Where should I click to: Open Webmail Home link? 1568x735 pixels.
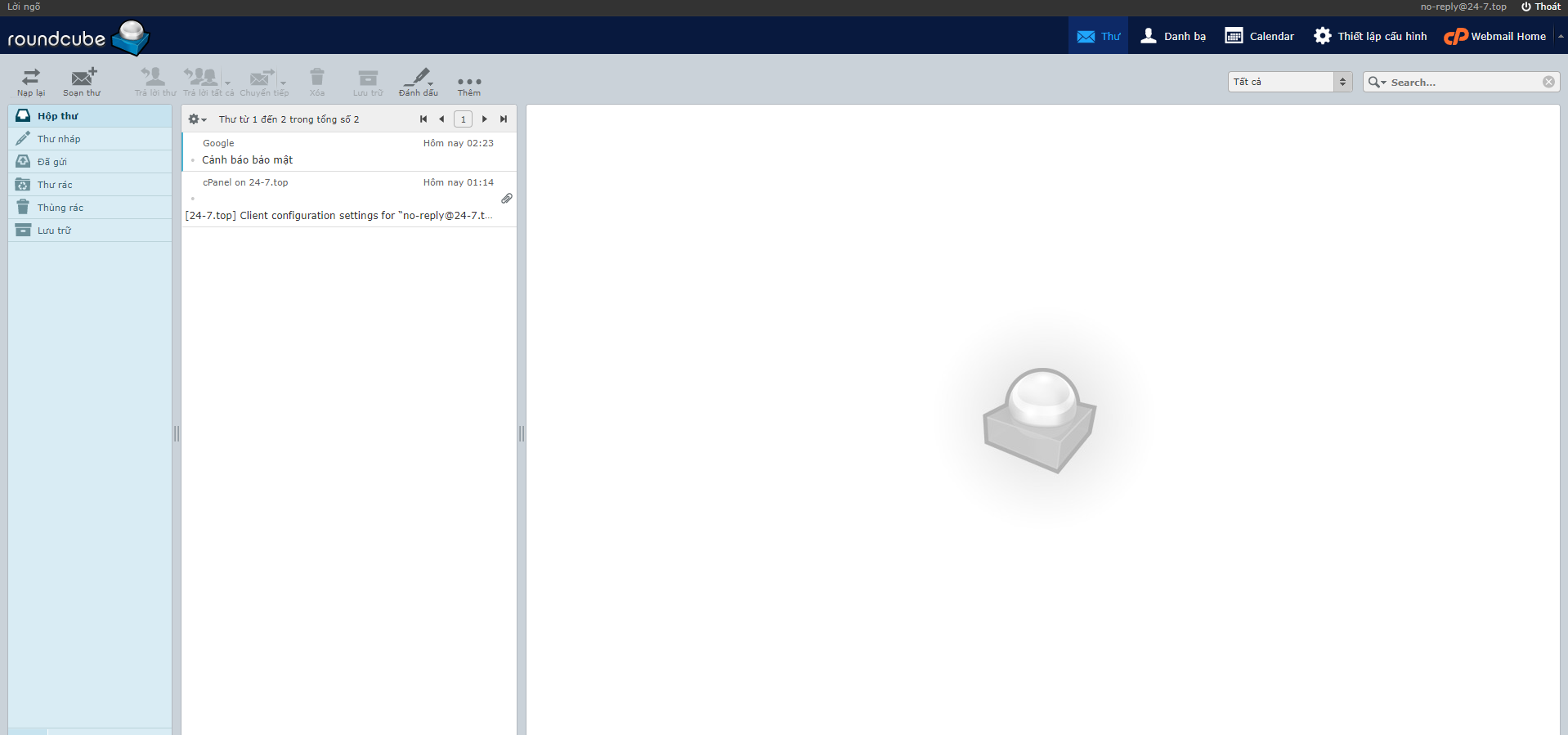(x=1495, y=36)
